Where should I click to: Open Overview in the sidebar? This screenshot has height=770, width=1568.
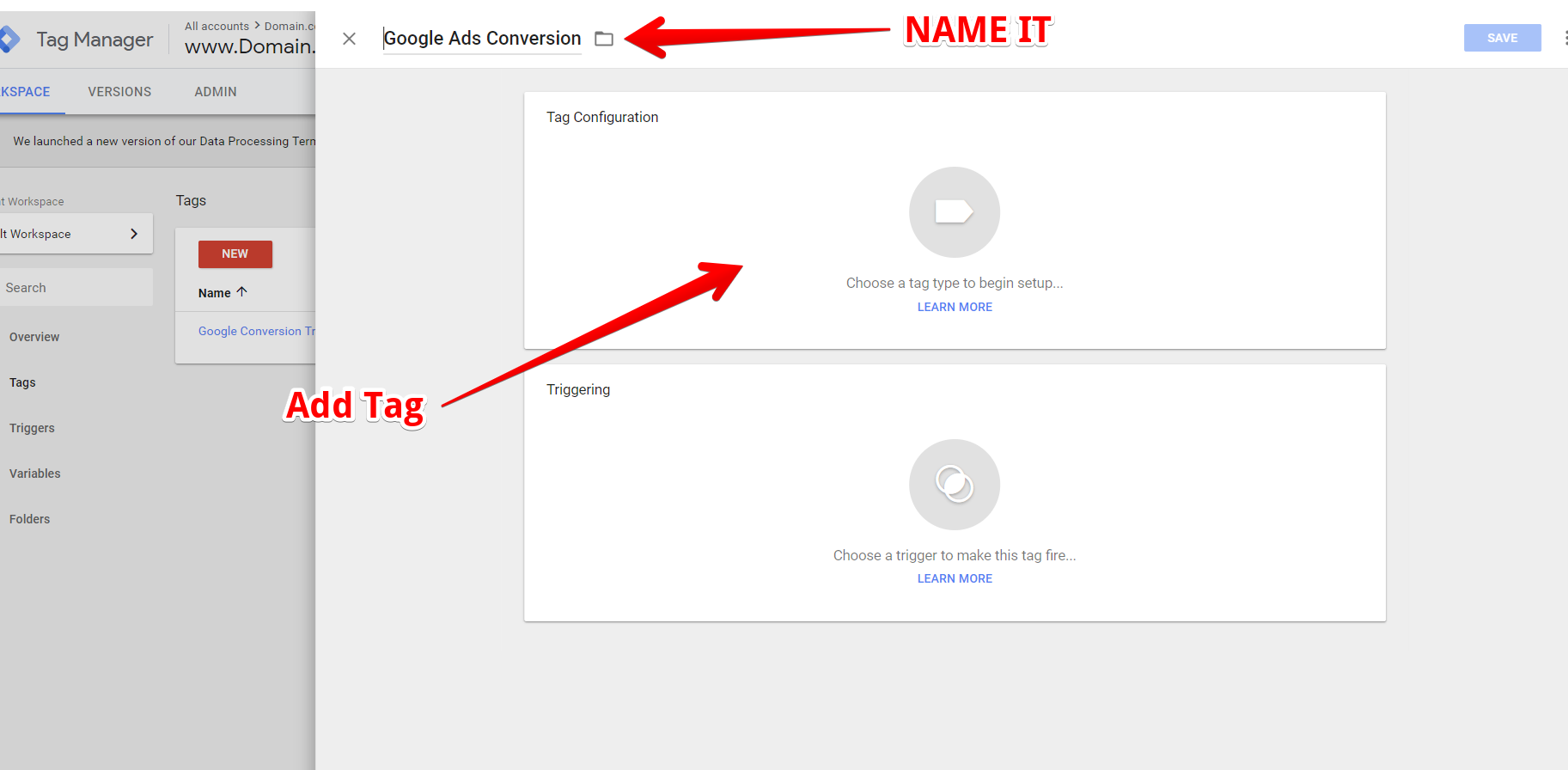pos(34,337)
